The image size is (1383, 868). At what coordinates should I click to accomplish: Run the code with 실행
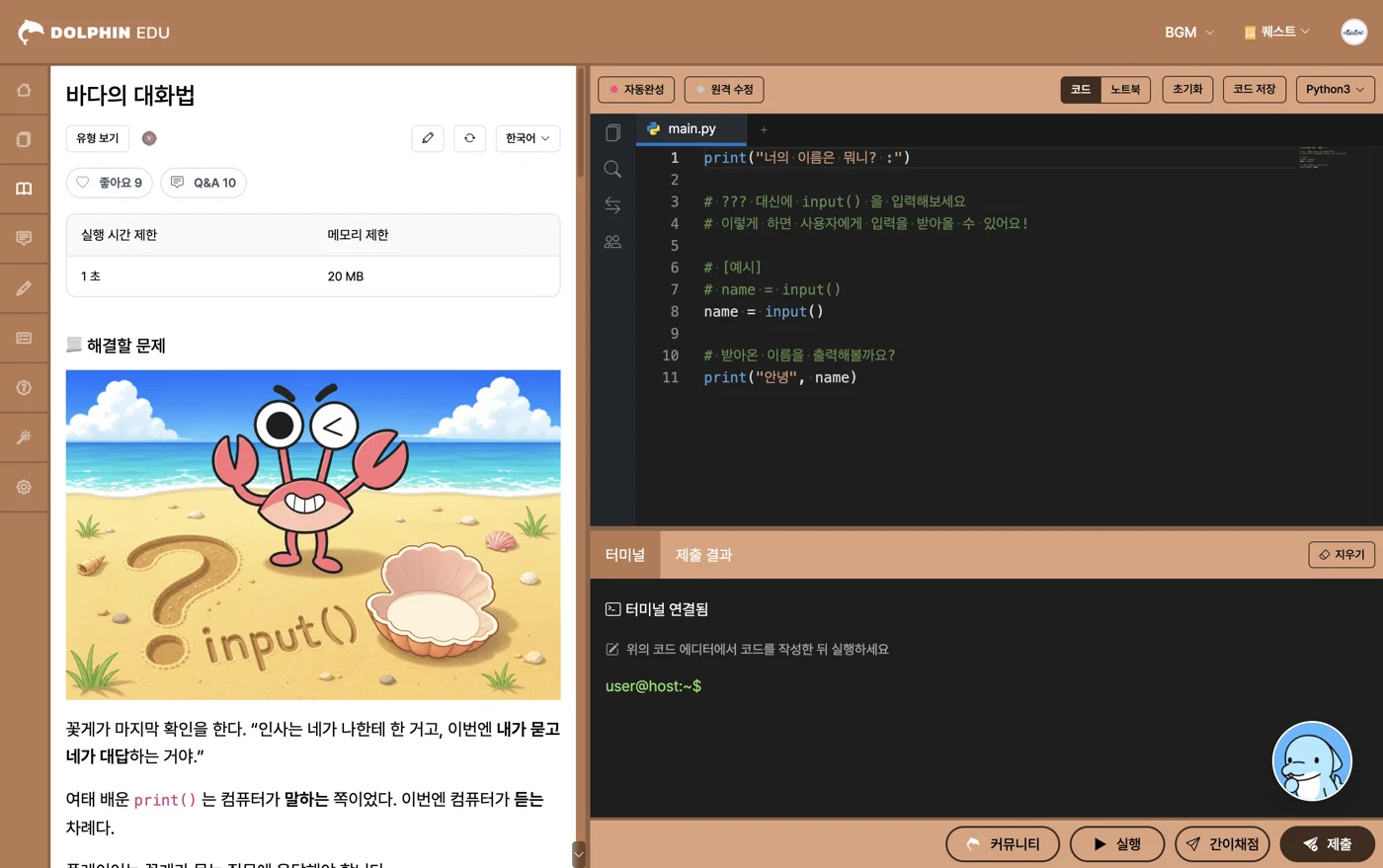click(x=1117, y=844)
